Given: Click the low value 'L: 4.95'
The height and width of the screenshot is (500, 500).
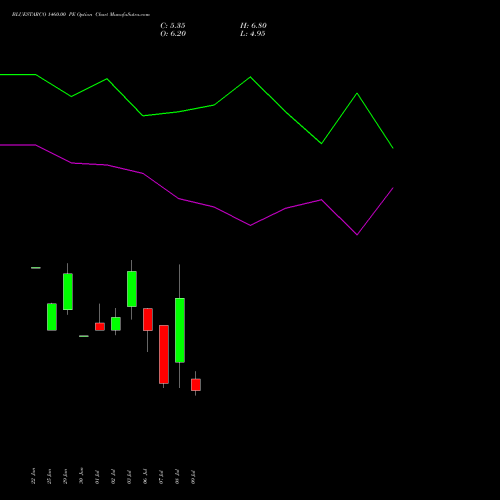Looking at the screenshot, I should [253, 34].
